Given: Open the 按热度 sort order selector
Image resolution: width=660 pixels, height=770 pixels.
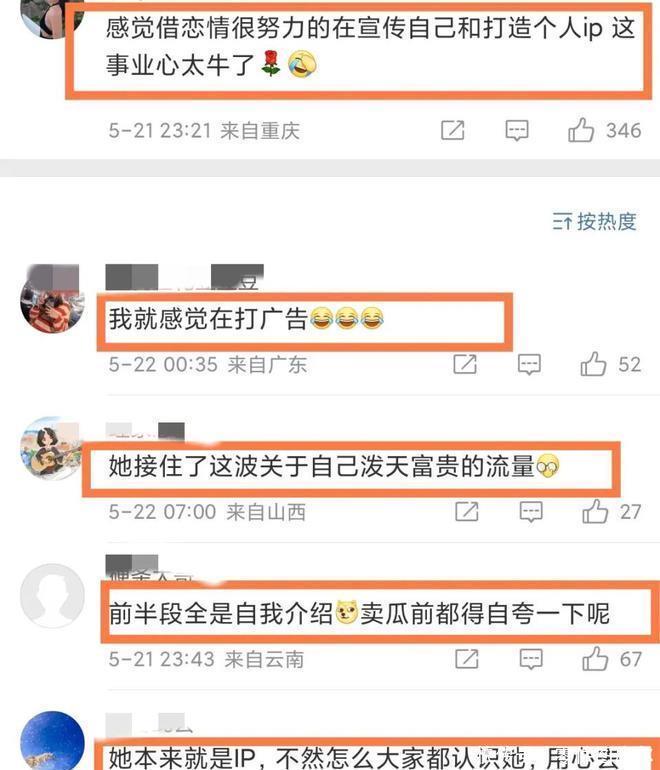Looking at the screenshot, I should pyautogui.click(x=594, y=221).
